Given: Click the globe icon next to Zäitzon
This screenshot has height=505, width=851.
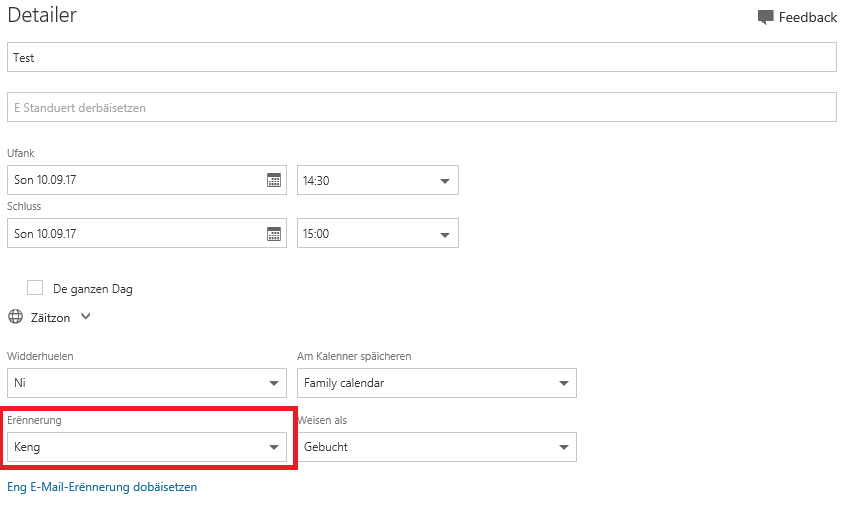Looking at the screenshot, I should click(x=16, y=317).
